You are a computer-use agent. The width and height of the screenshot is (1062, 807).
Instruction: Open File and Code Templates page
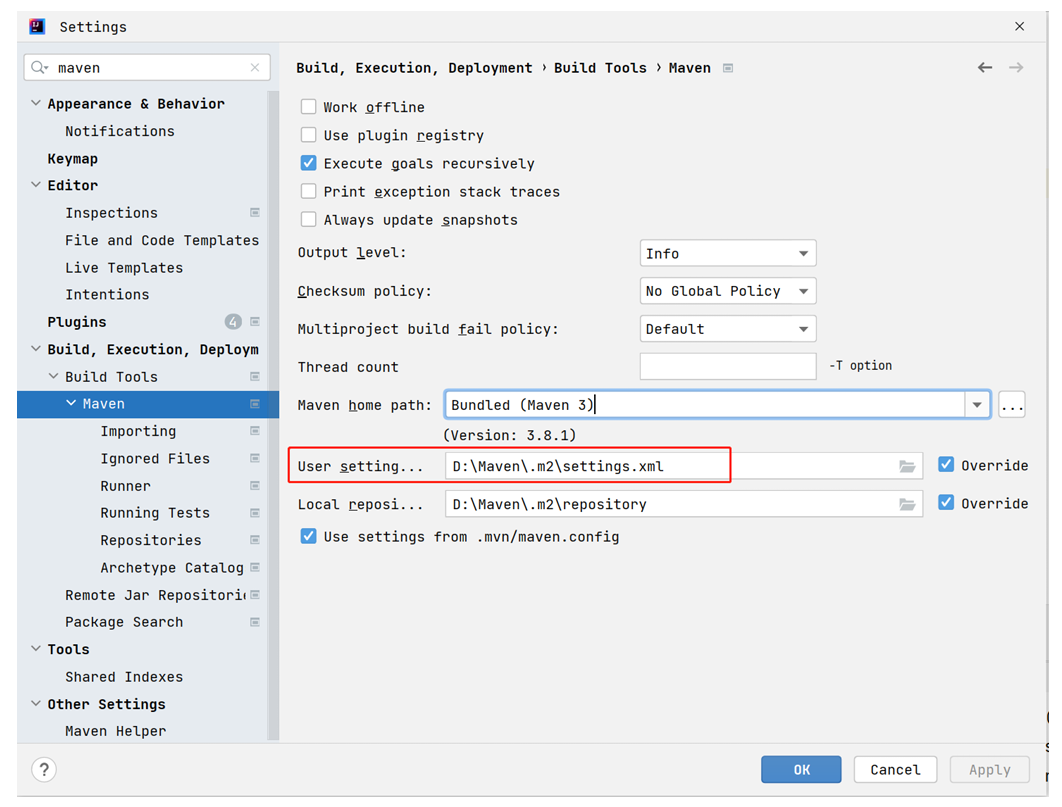pos(162,240)
